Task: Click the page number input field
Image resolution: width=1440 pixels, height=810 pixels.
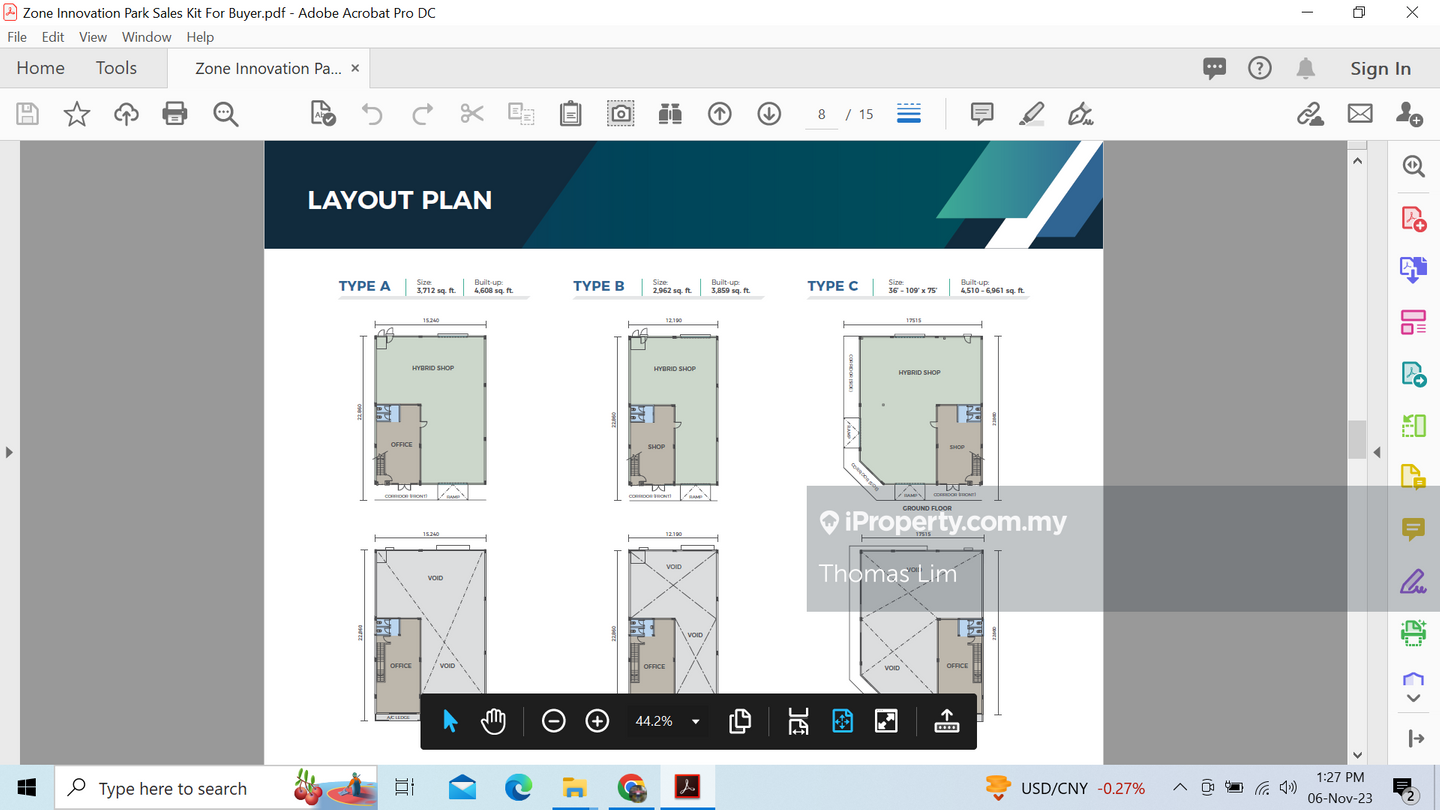Action: click(x=822, y=114)
